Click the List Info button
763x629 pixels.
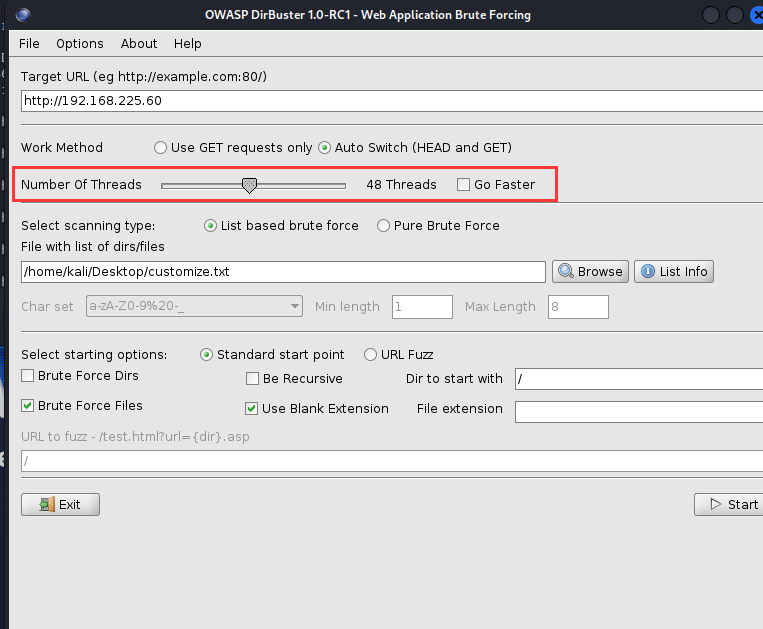tap(674, 271)
